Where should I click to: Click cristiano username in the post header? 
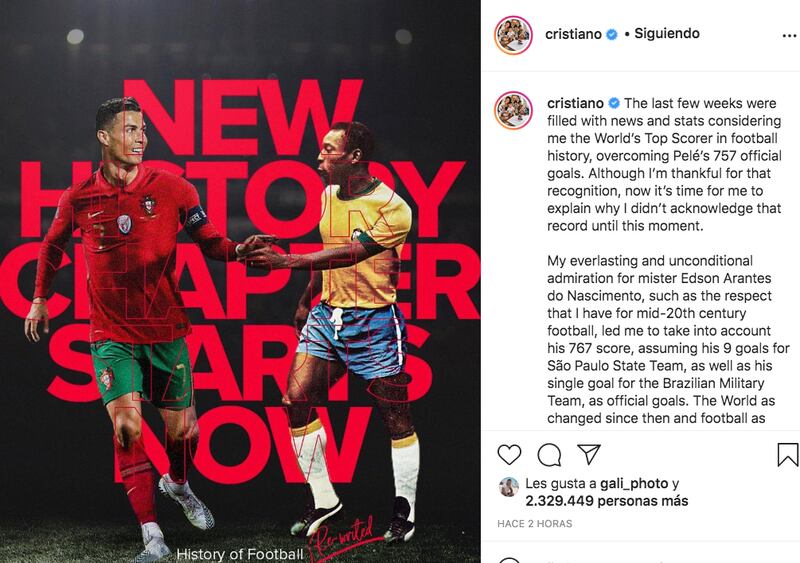coord(573,34)
